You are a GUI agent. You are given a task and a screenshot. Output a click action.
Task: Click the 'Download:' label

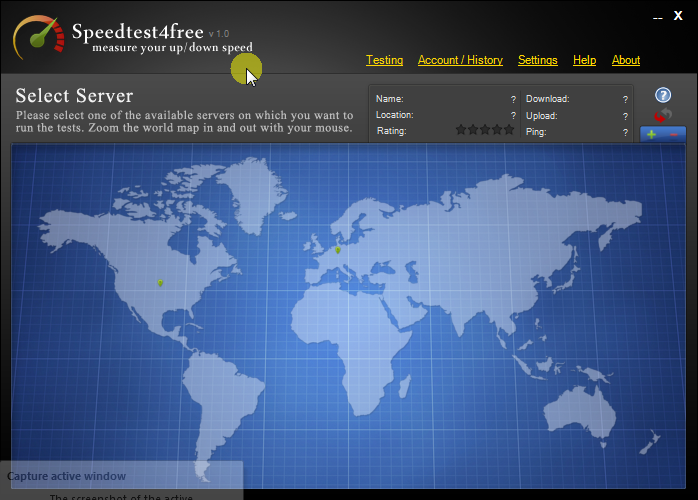pyautogui.click(x=548, y=99)
